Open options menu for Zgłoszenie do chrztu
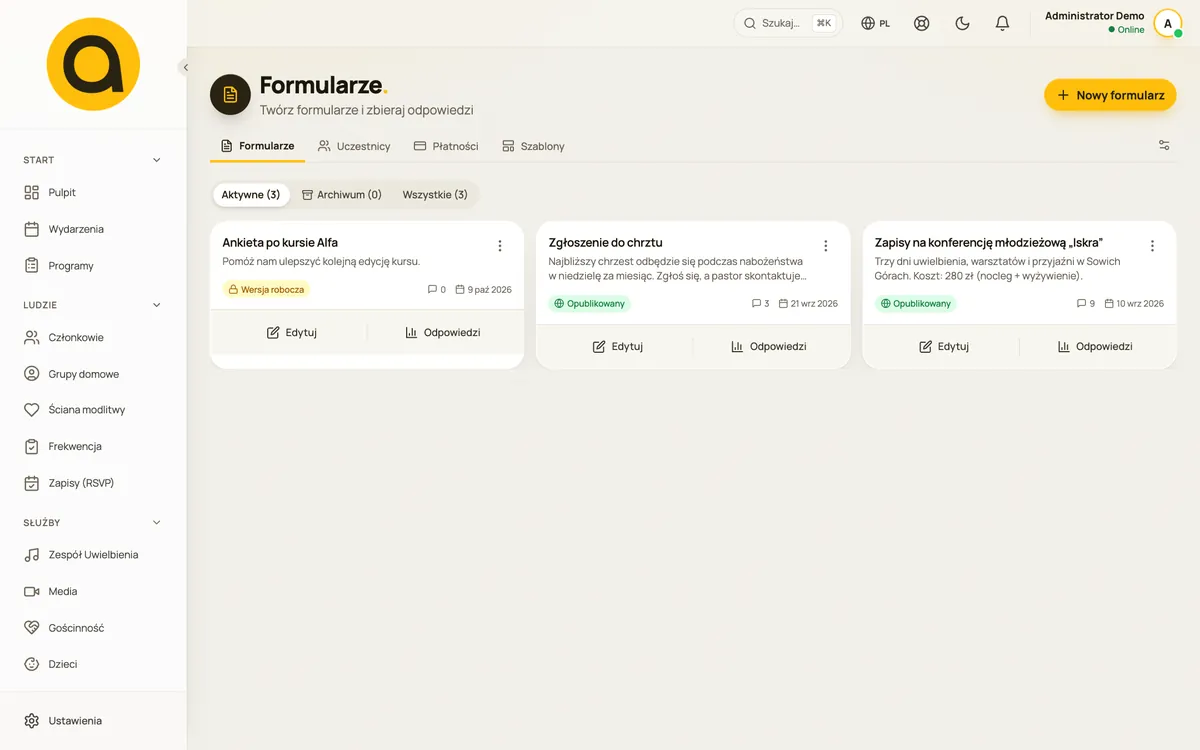1200x750 pixels. 826,246
